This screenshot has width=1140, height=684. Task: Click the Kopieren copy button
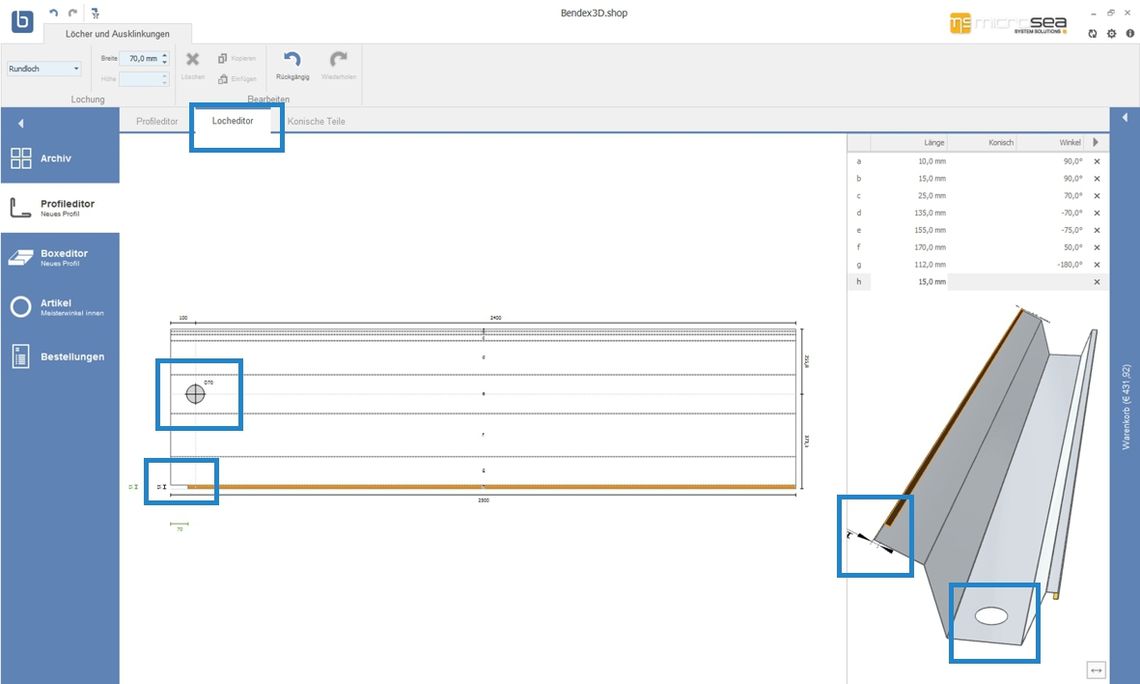click(237, 58)
